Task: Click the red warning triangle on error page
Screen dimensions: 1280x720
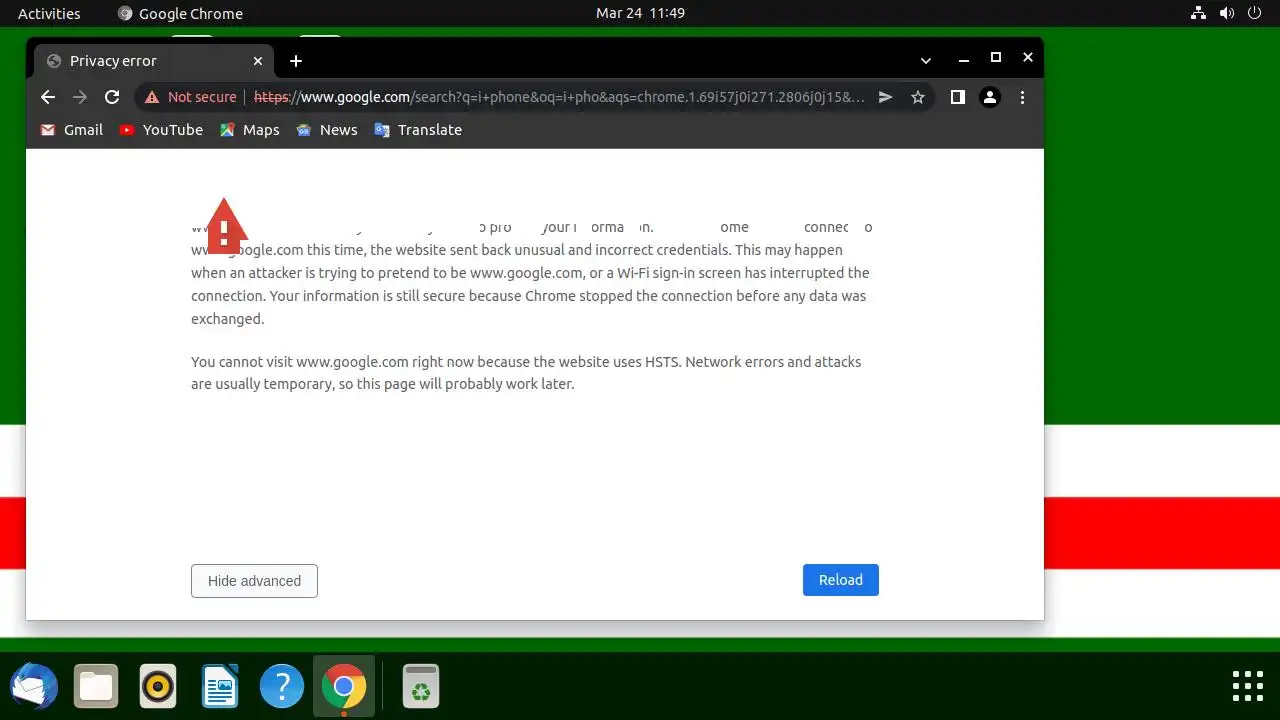Action: point(224,225)
